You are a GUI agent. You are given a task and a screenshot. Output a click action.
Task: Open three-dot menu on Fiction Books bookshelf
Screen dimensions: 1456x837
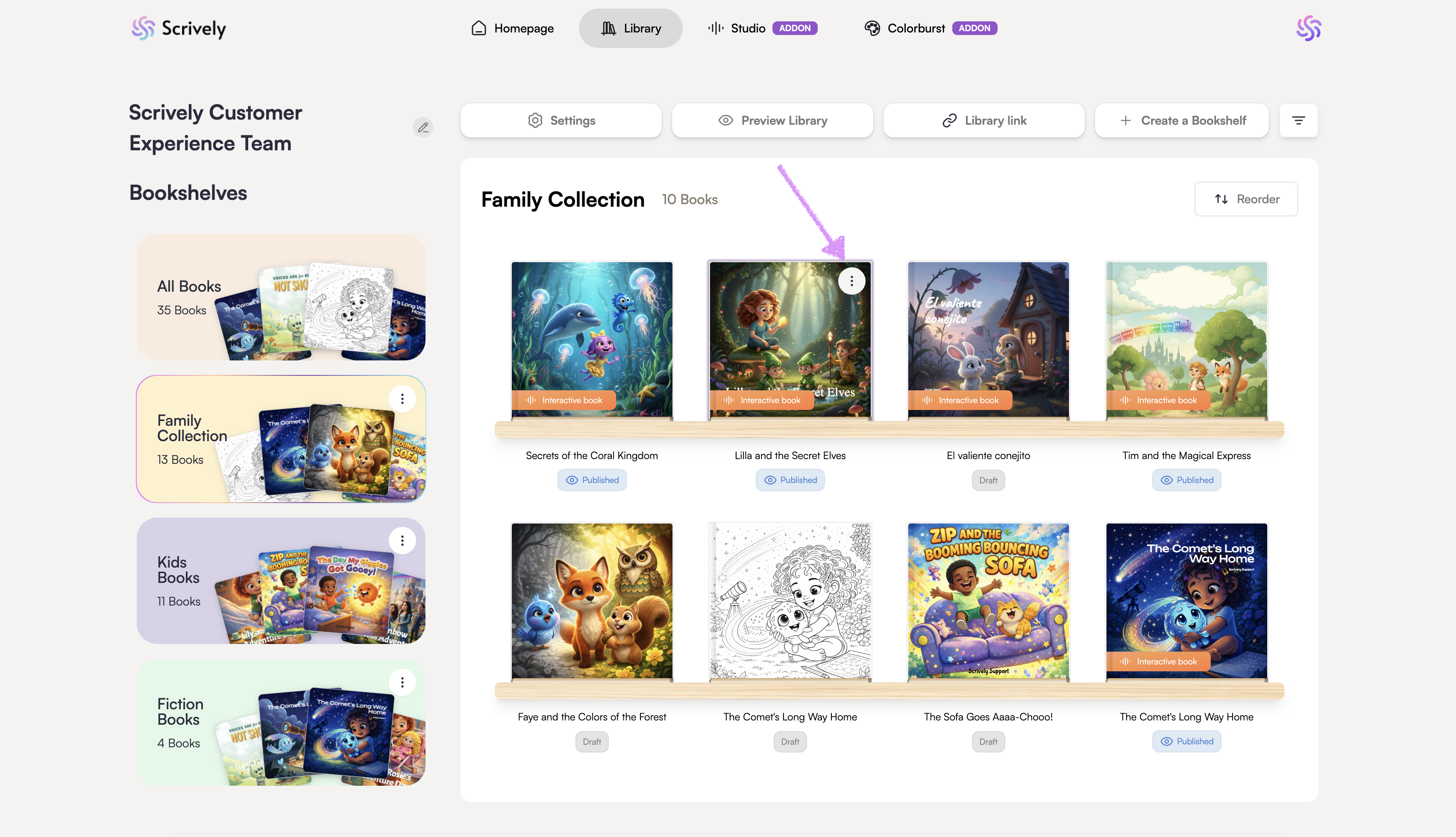click(402, 682)
